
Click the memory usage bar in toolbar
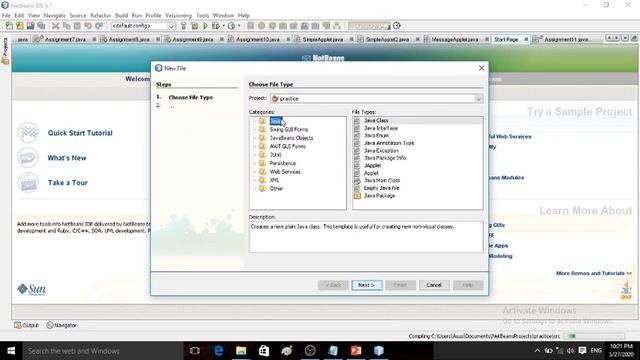point(369,26)
